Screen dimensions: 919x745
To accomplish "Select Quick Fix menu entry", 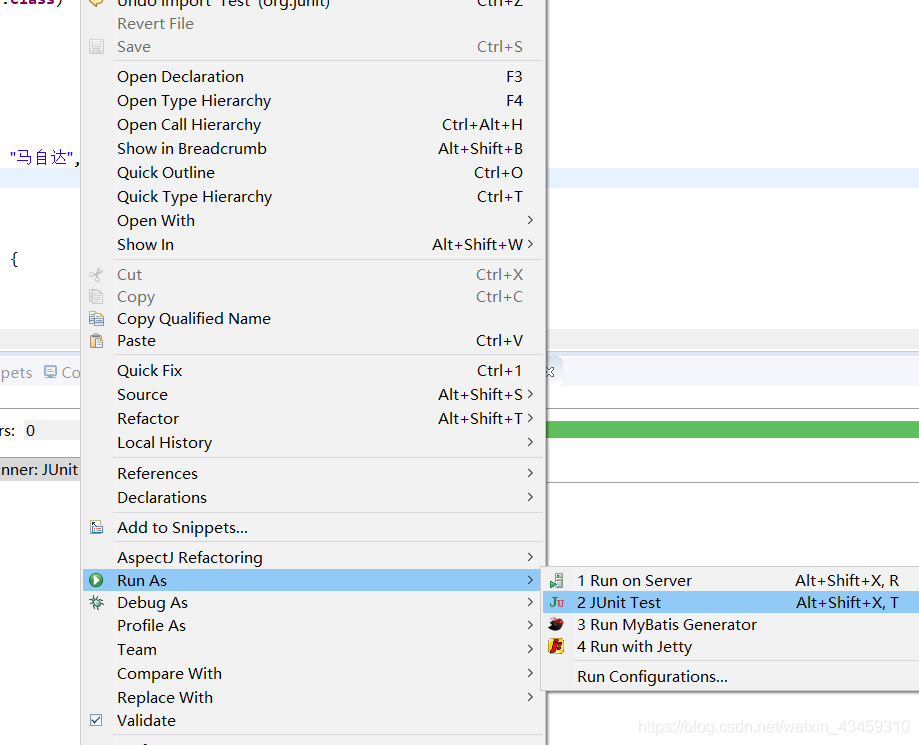I will (312, 370).
